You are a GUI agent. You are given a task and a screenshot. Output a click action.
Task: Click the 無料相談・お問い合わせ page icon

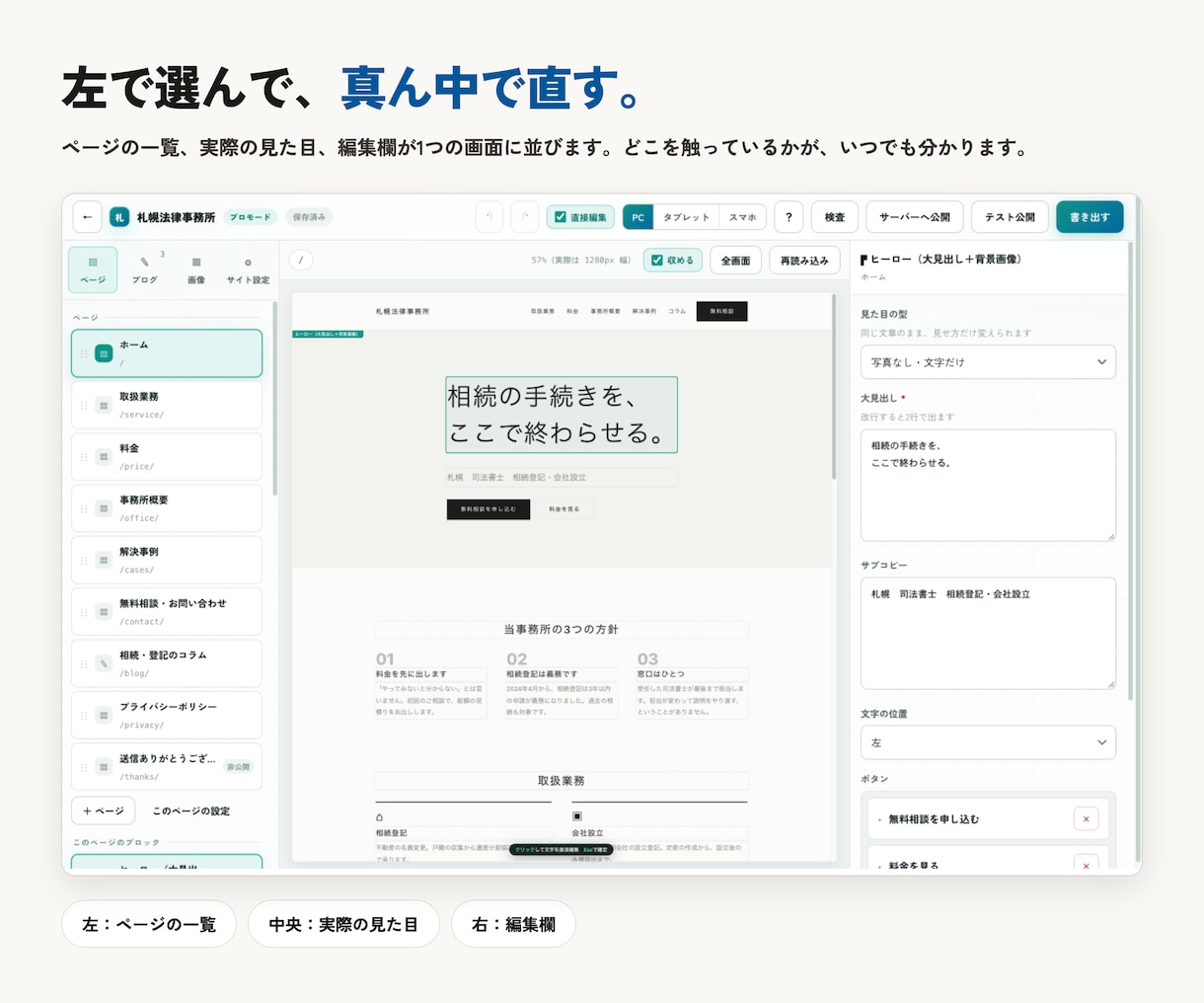(x=103, y=612)
